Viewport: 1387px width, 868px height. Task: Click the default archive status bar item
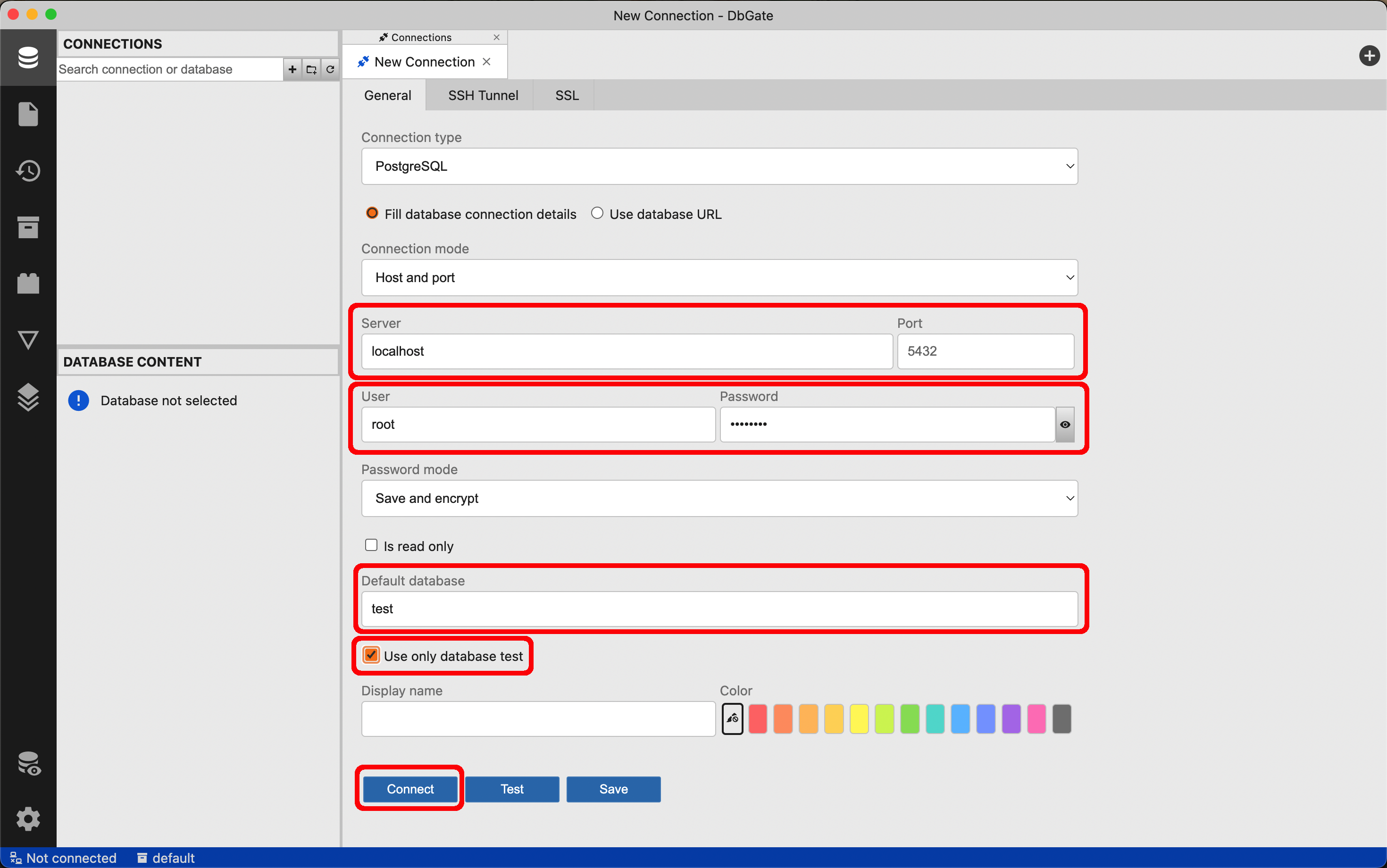coord(166,858)
